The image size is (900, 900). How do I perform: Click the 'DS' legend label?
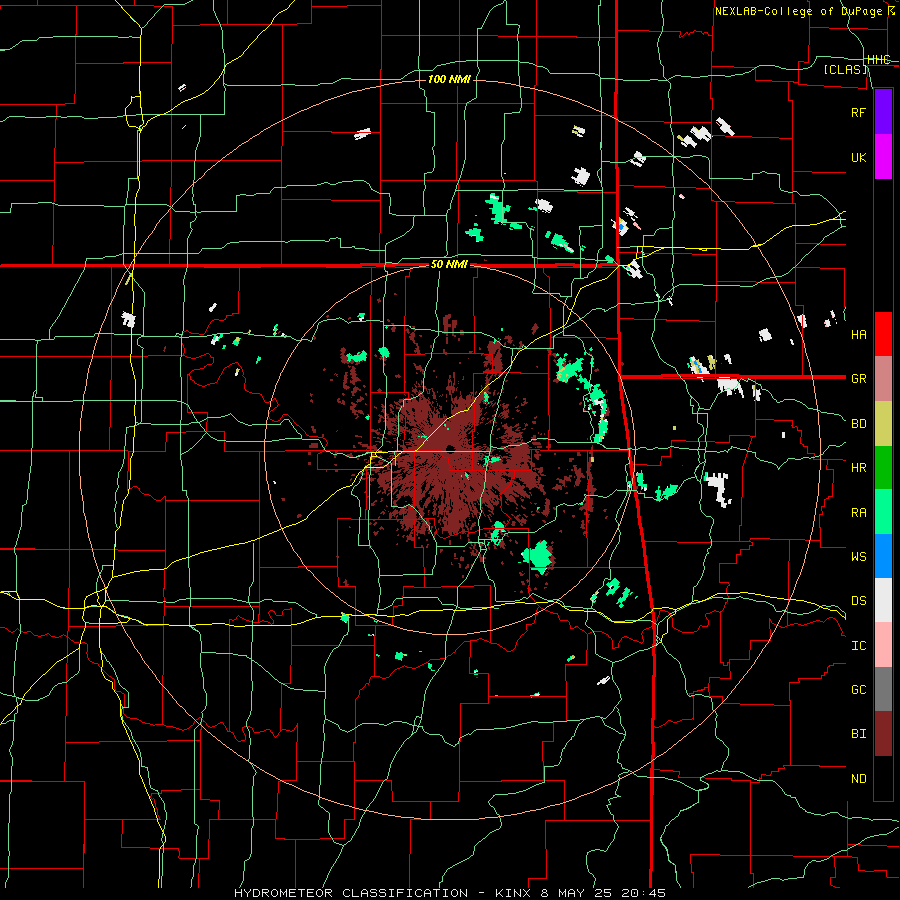858,601
